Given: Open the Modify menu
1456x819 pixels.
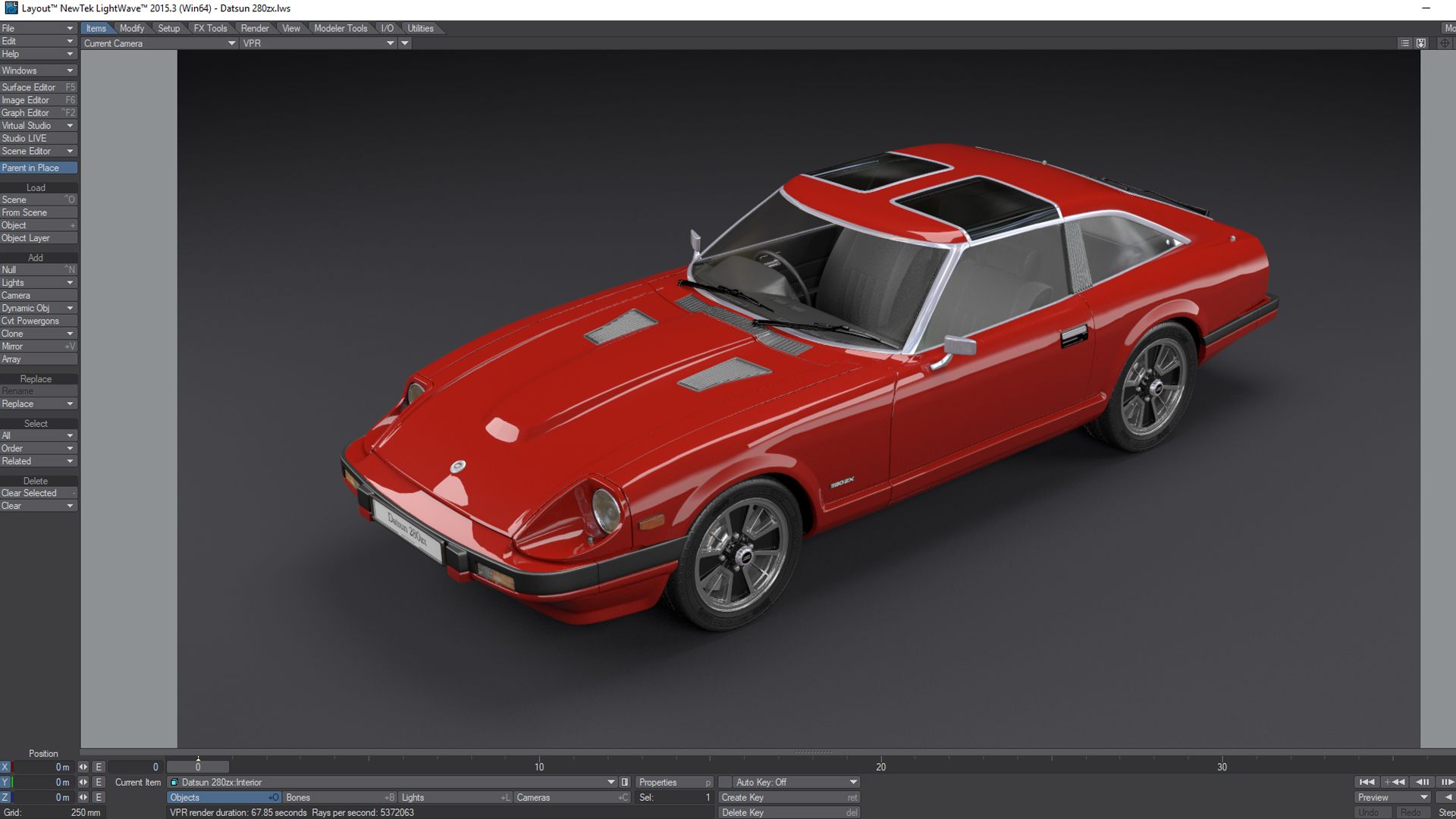Looking at the screenshot, I should [131, 27].
